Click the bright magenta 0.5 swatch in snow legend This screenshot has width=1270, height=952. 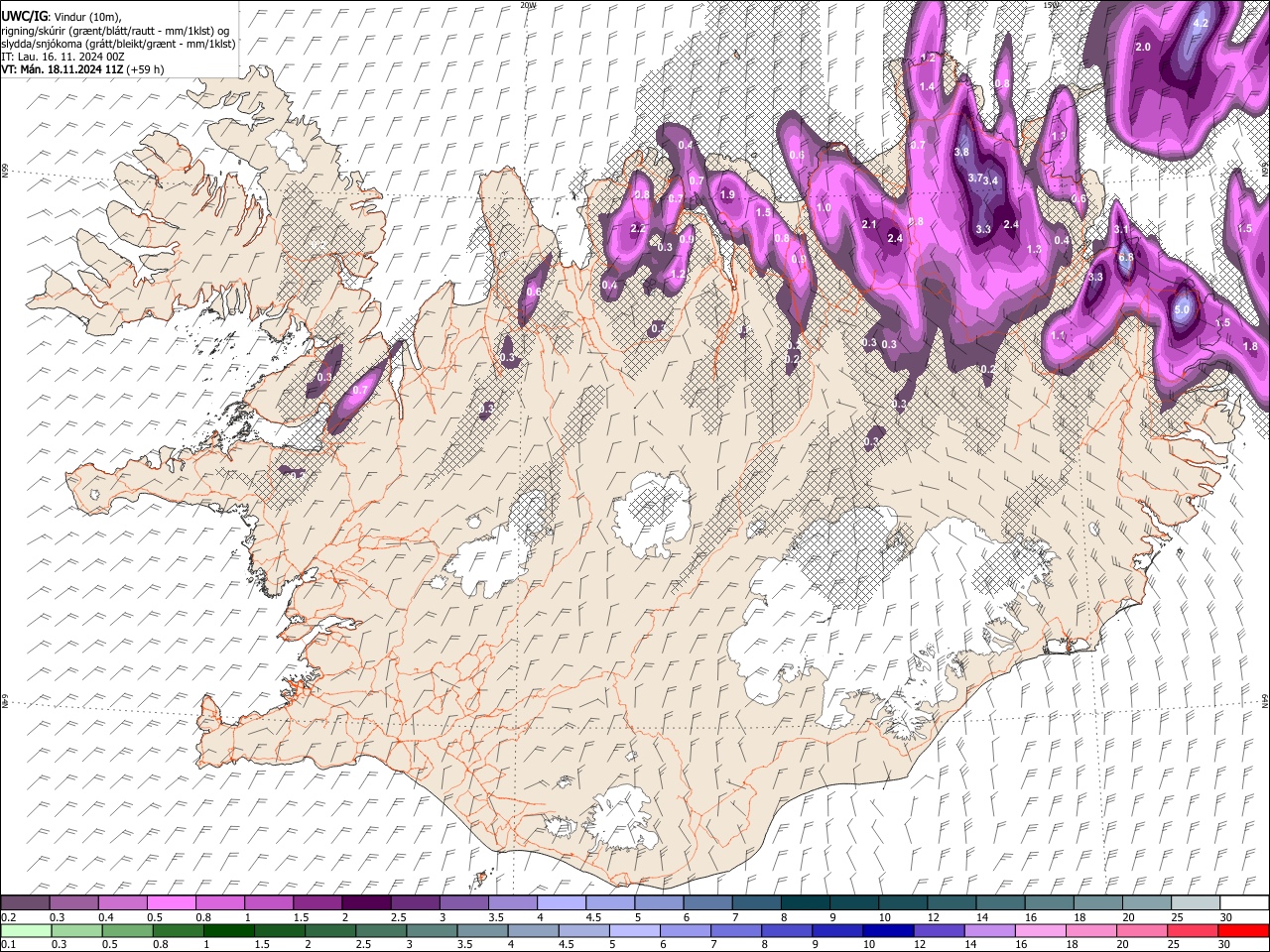pos(172,902)
